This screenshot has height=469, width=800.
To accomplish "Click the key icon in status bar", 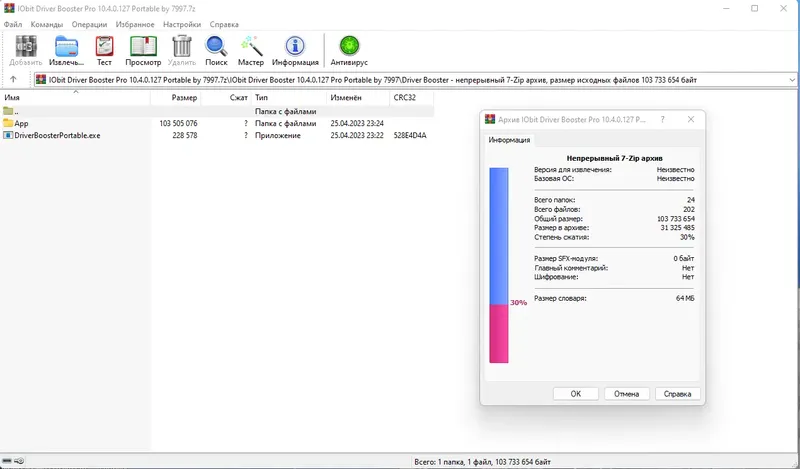I will 19,461.
